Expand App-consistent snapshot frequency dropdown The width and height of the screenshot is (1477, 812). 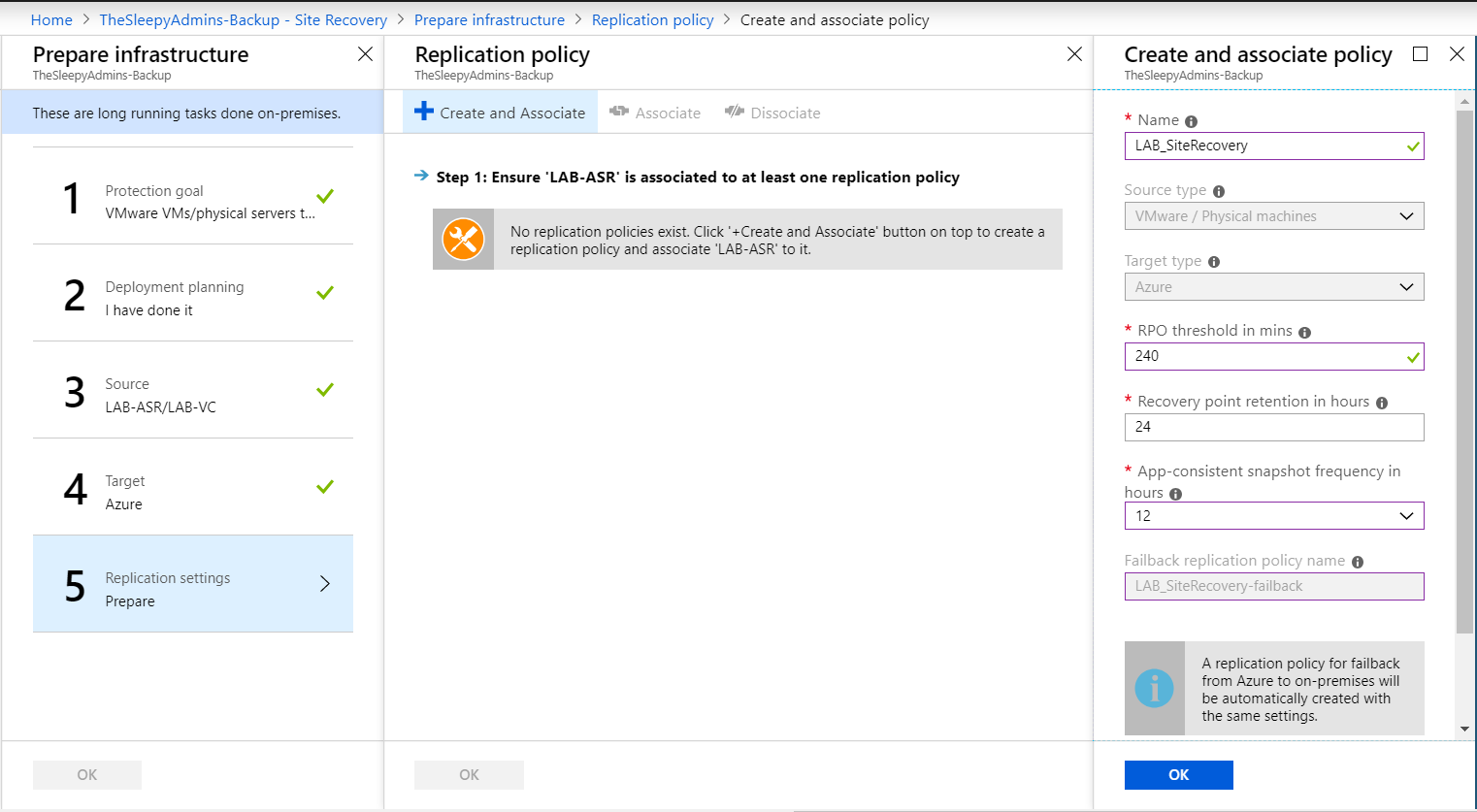tap(1273, 516)
